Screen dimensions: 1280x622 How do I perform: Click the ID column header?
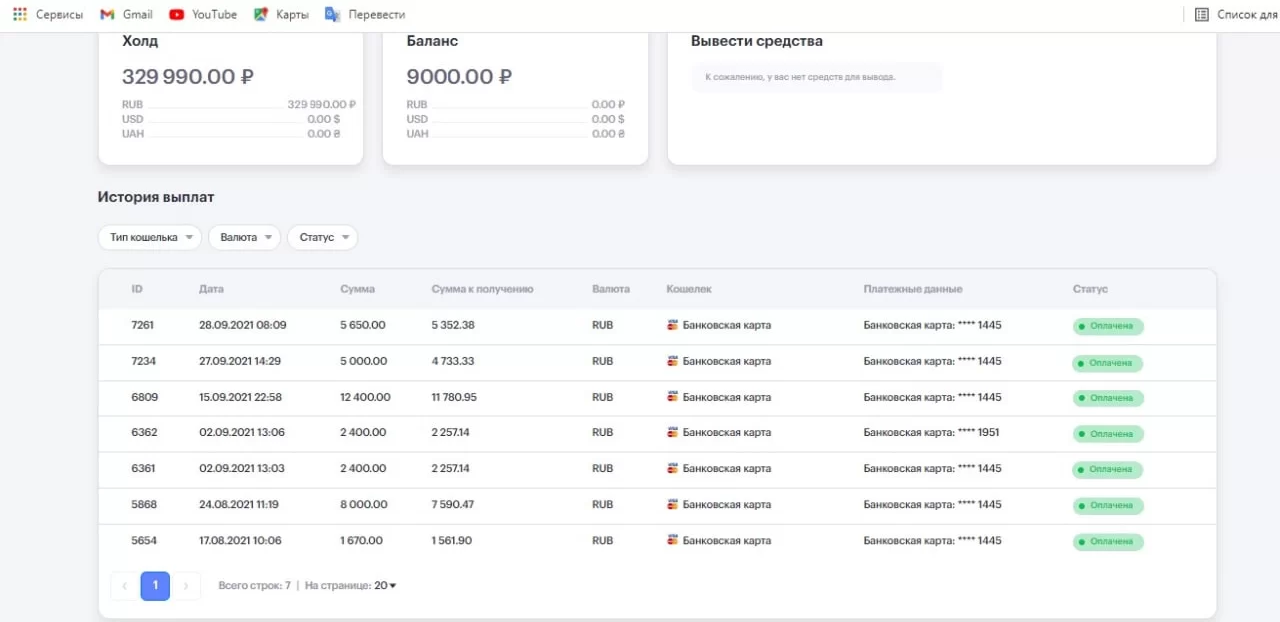pos(137,289)
